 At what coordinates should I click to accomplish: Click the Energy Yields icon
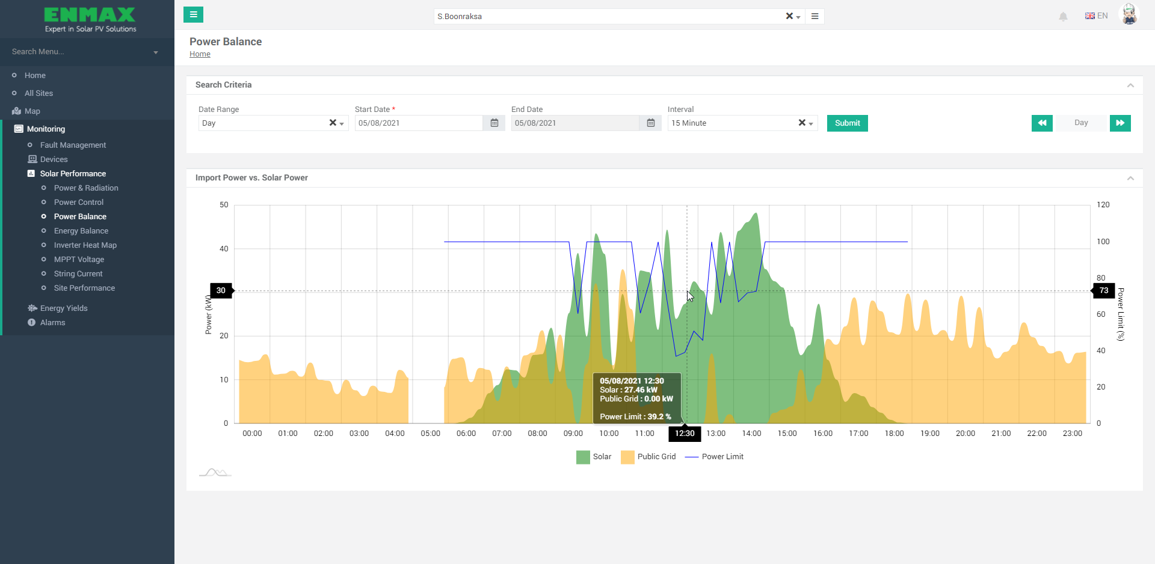[x=32, y=308]
